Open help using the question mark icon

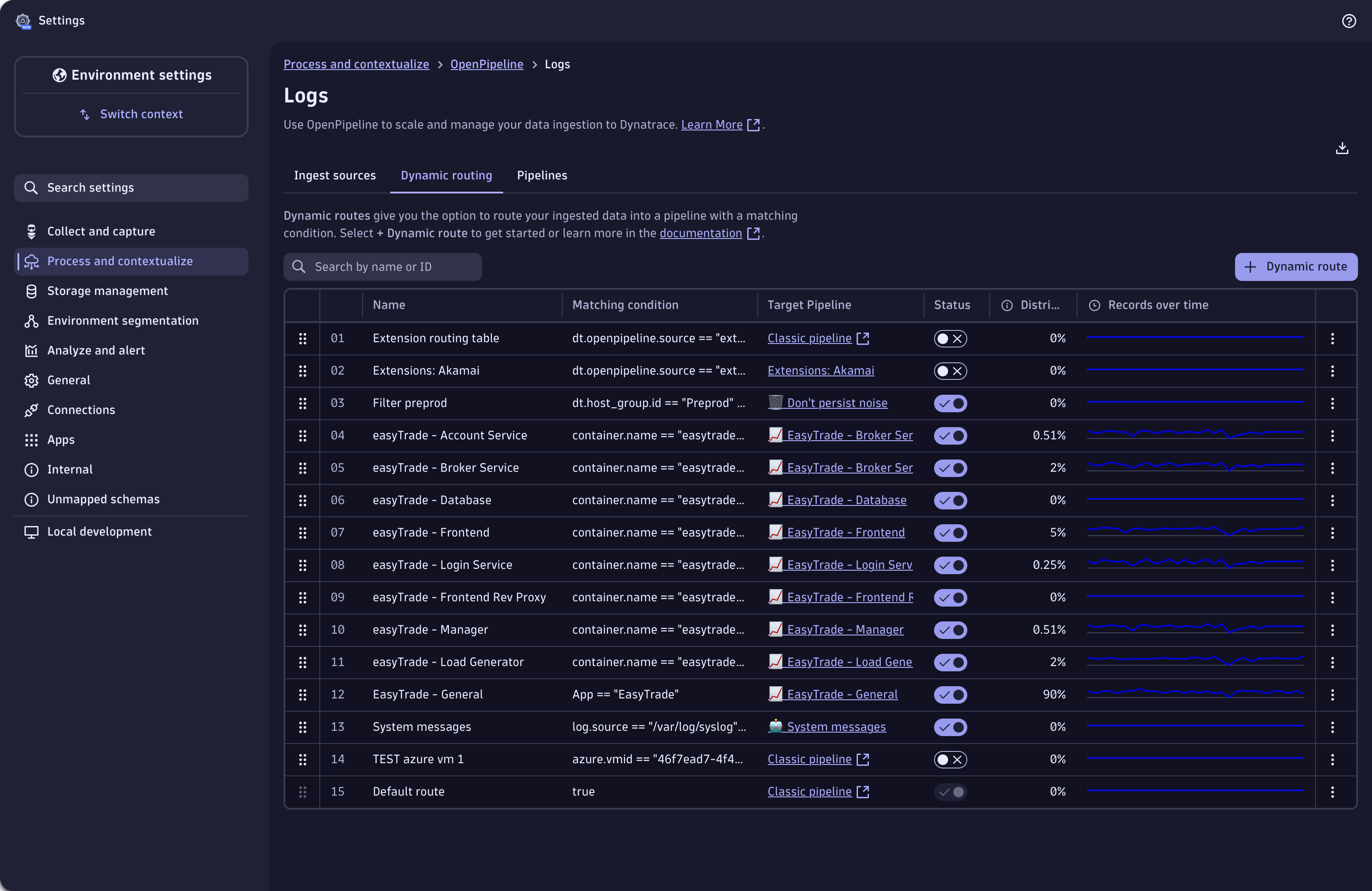[x=1349, y=21]
